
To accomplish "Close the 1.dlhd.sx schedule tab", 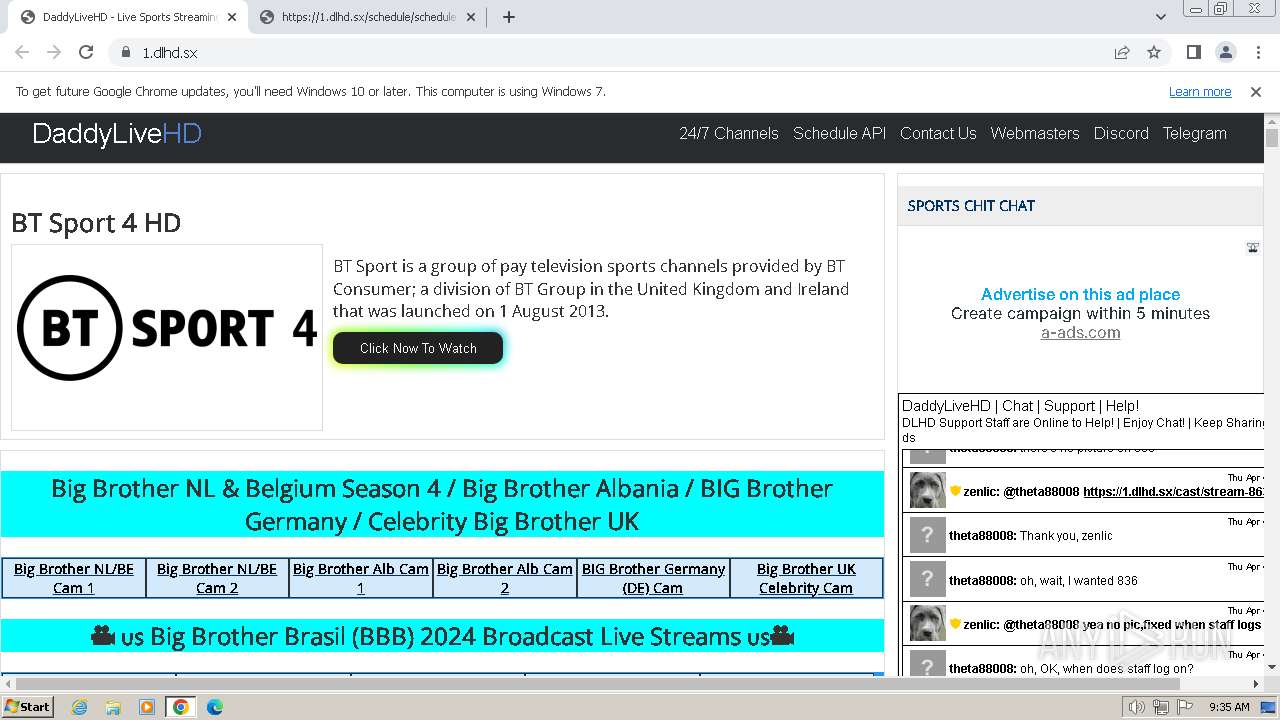I will (x=471, y=17).
